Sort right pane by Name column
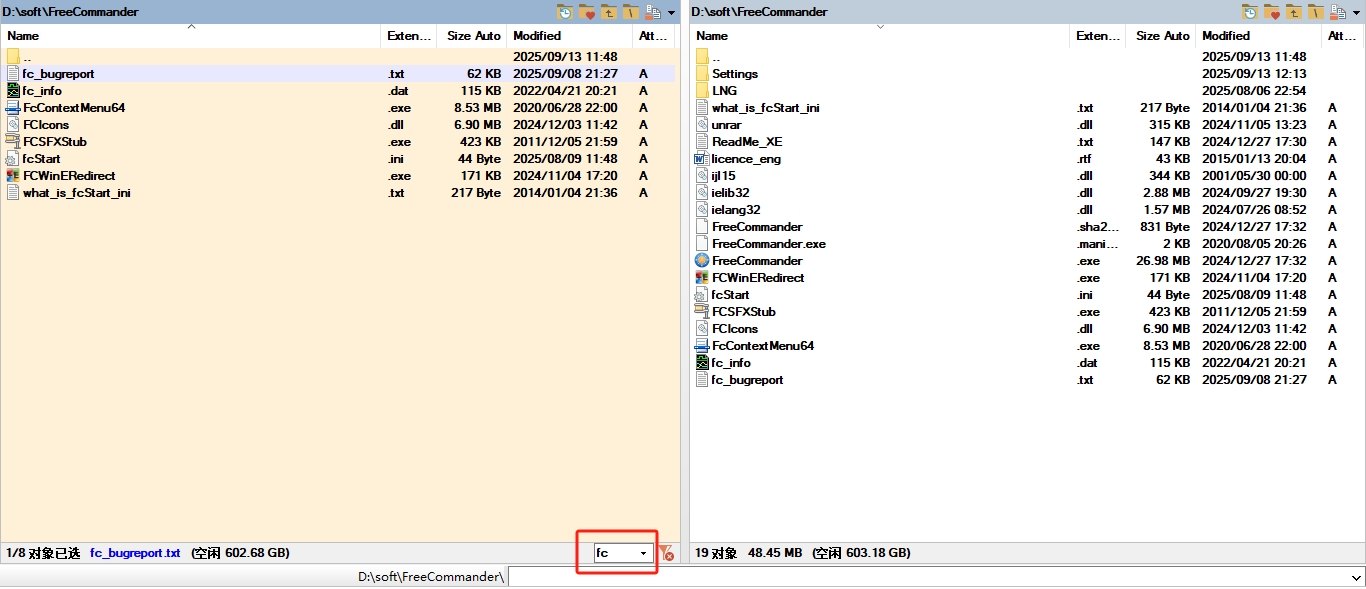This screenshot has height=589, width=1366. [x=880, y=36]
